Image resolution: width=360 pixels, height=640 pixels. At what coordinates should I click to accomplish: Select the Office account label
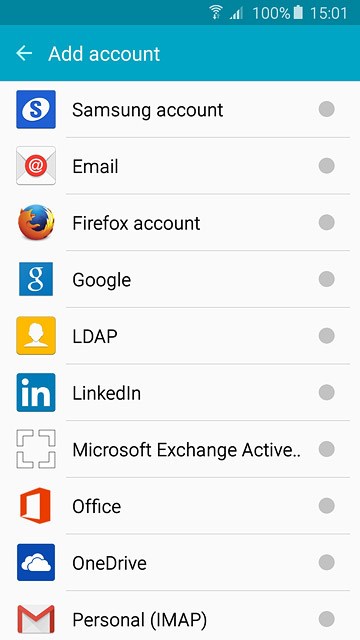click(x=97, y=507)
